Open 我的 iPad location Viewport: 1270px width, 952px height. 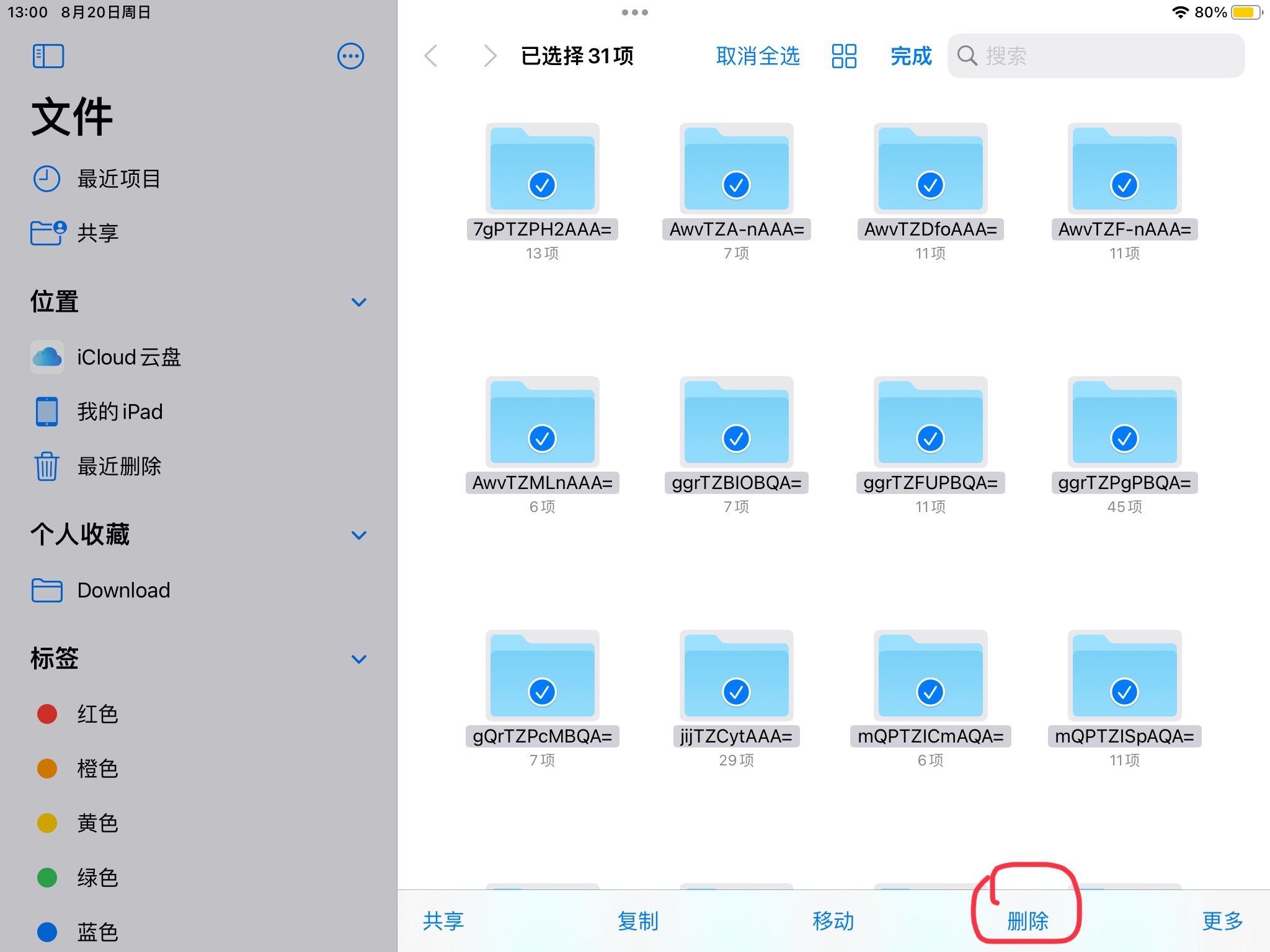pyautogui.click(x=99, y=412)
